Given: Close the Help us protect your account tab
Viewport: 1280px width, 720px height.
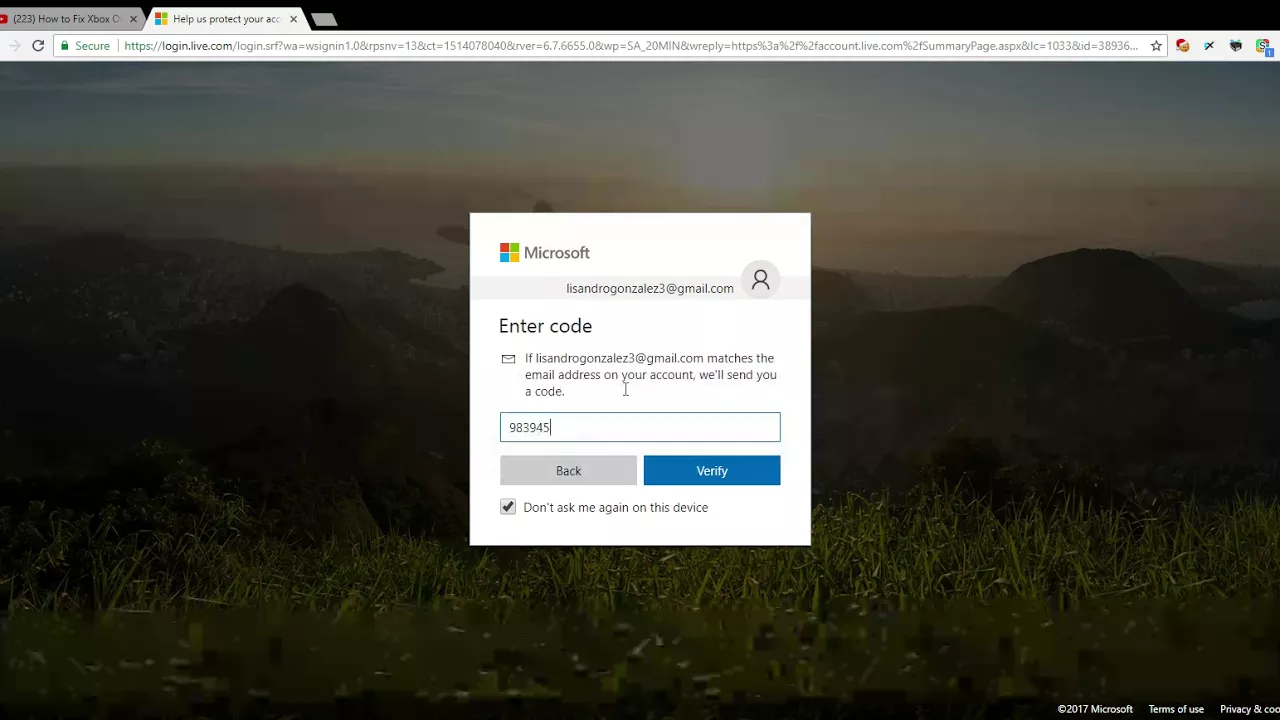Looking at the screenshot, I should click(x=293, y=19).
